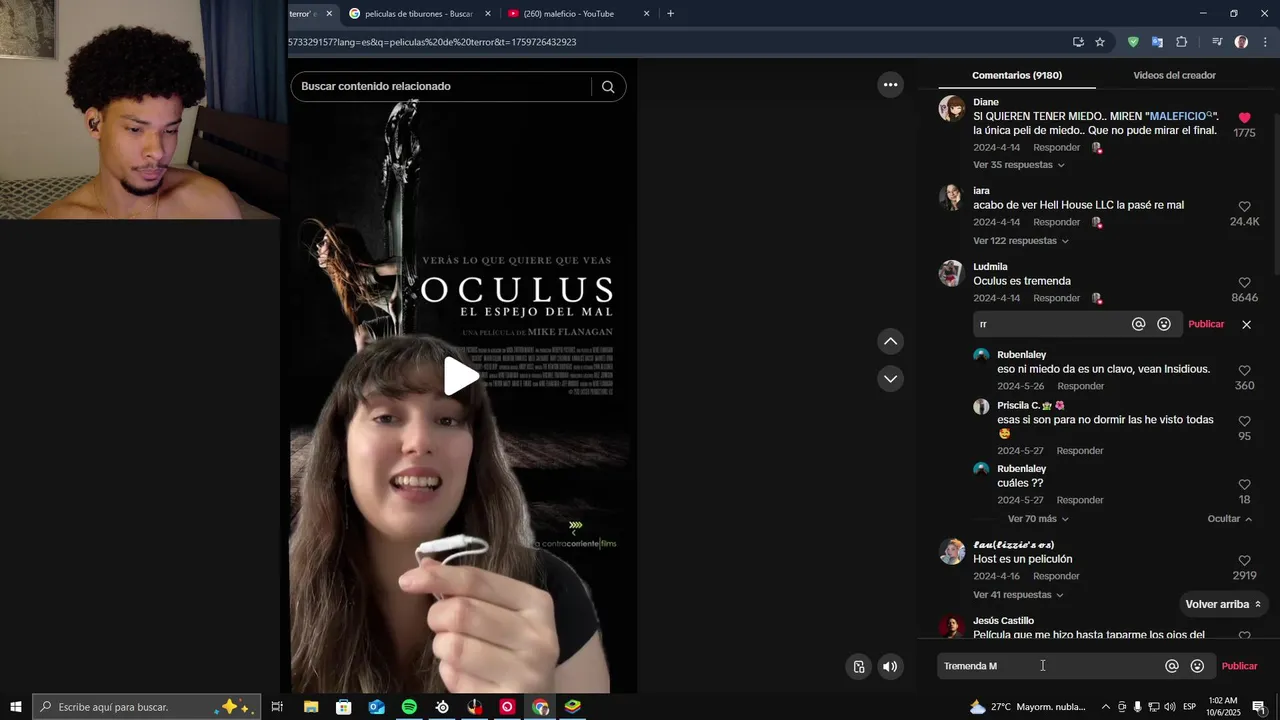Open the notifications center icon

click(x=1259, y=707)
